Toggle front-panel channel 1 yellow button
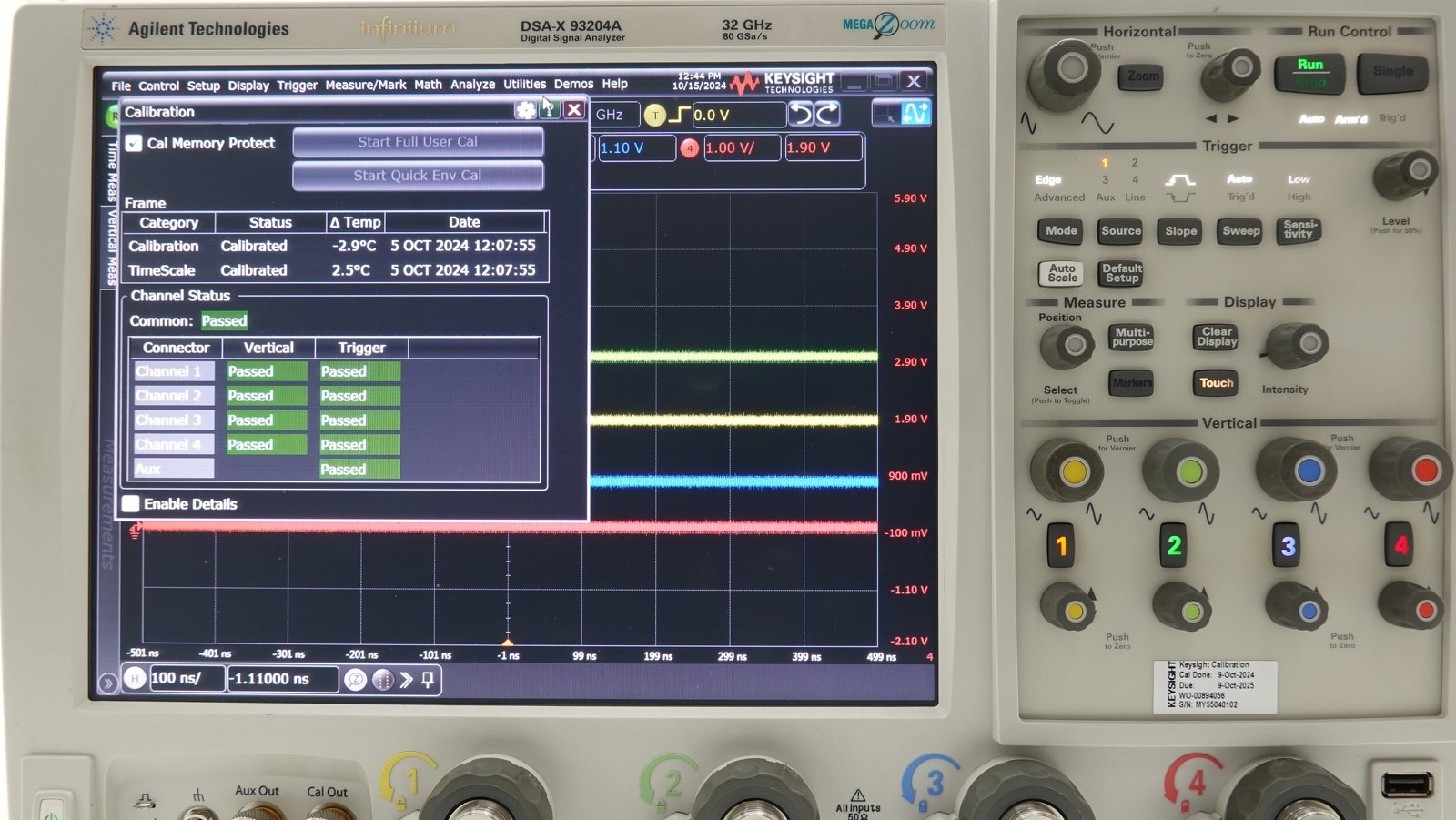Screen dimensions: 1456x820 [1061, 545]
